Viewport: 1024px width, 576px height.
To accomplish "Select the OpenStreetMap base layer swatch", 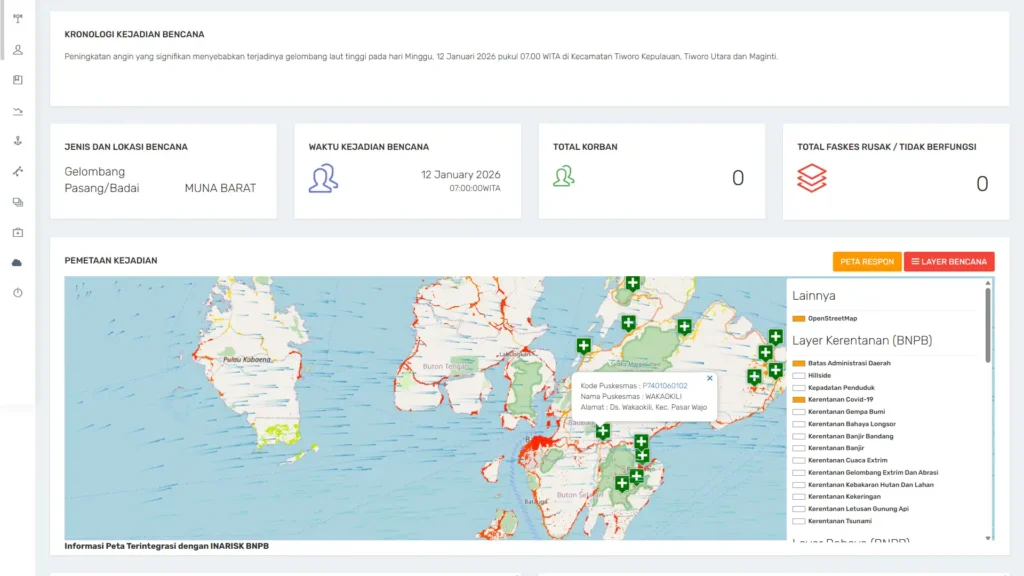I will coord(798,319).
